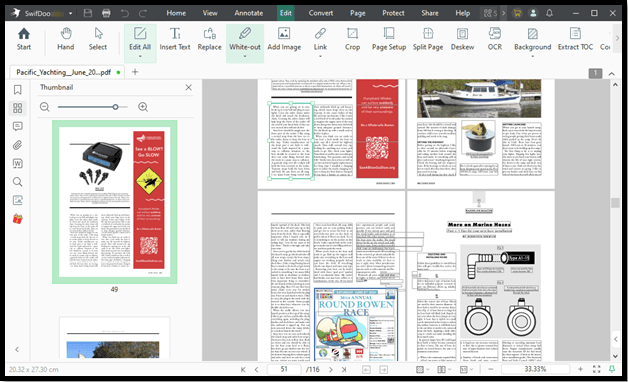This screenshot has height=382, width=628.
Task: Select the Hand tool
Action: click(66, 39)
